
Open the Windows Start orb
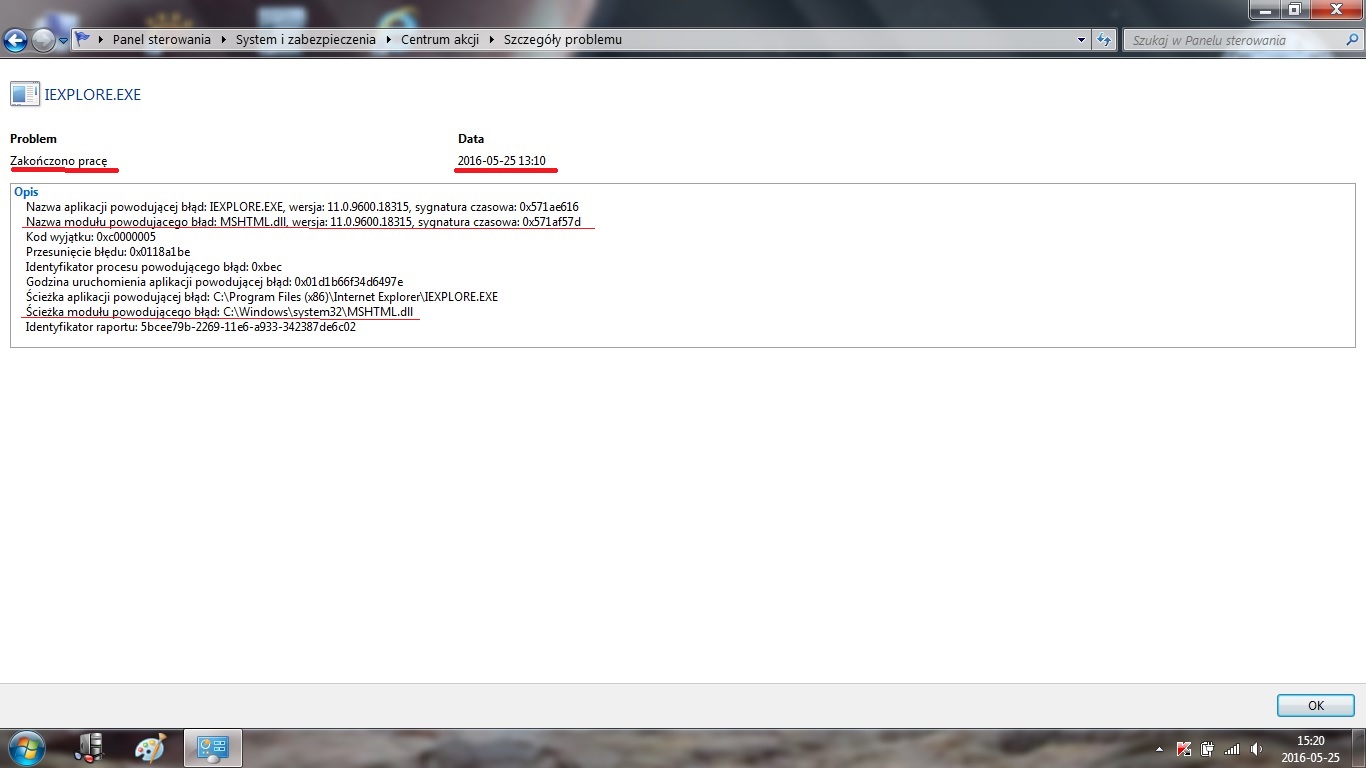click(26, 748)
